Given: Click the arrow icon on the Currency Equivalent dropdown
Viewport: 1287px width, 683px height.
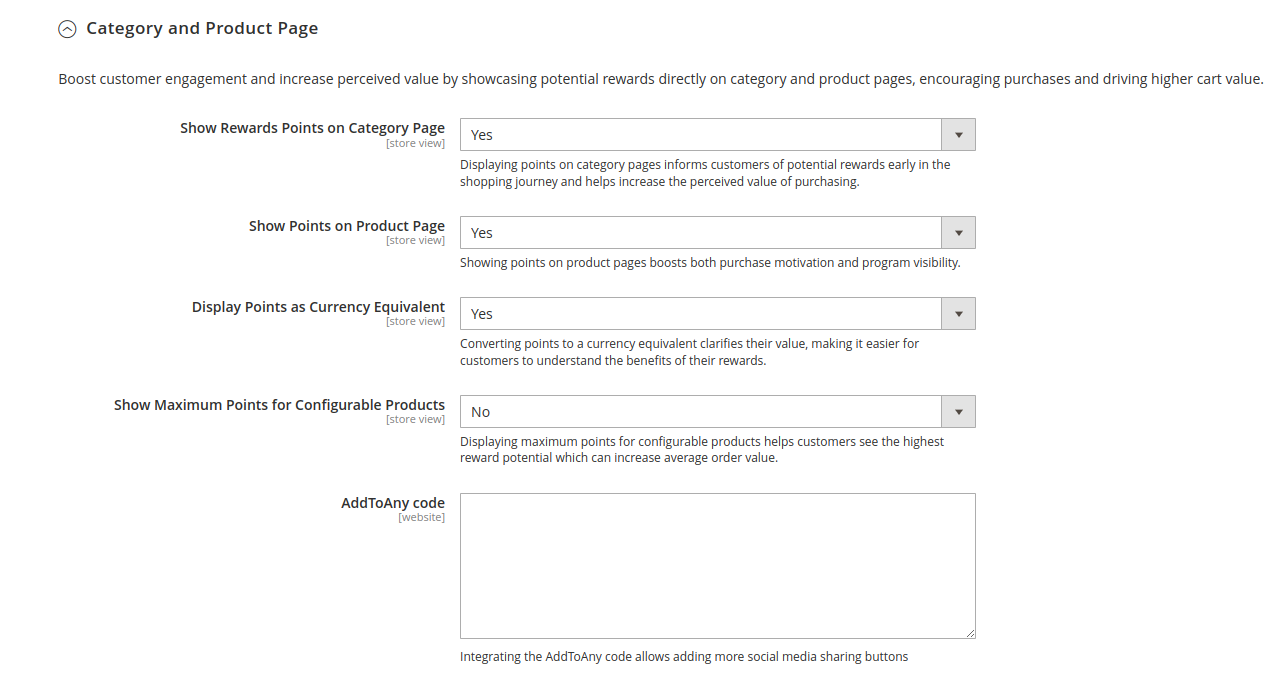Looking at the screenshot, I should point(958,313).
